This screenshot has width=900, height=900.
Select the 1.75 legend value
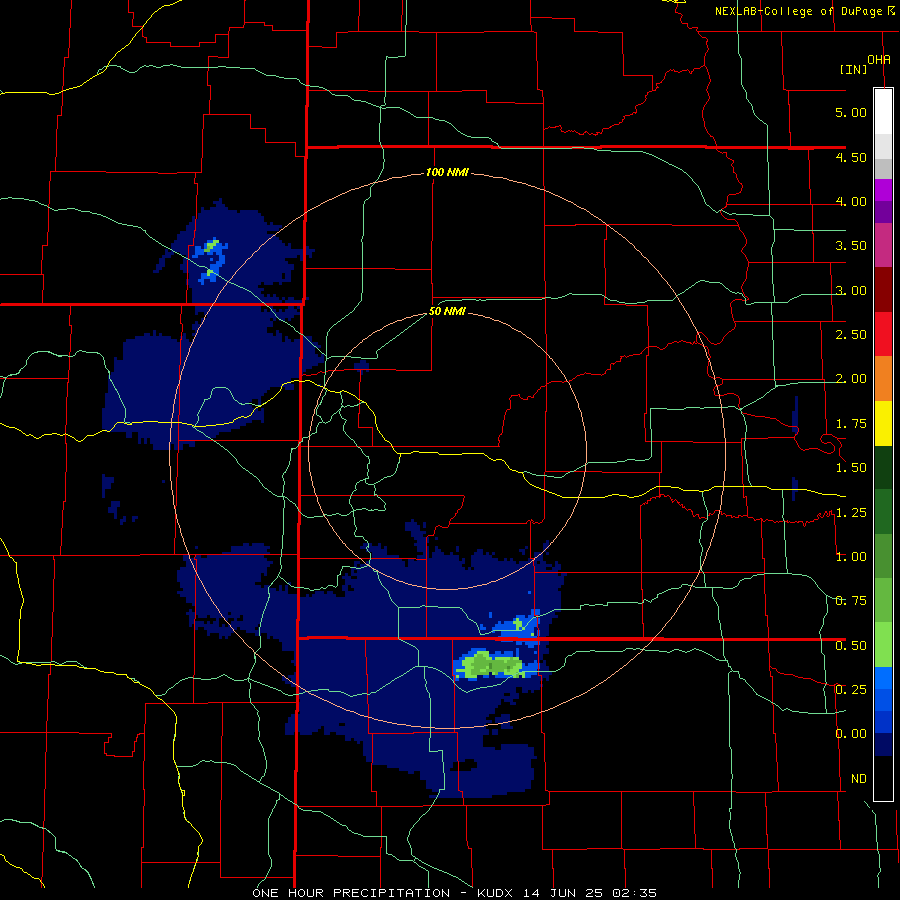pyautogui.click(x=851, y=424)
